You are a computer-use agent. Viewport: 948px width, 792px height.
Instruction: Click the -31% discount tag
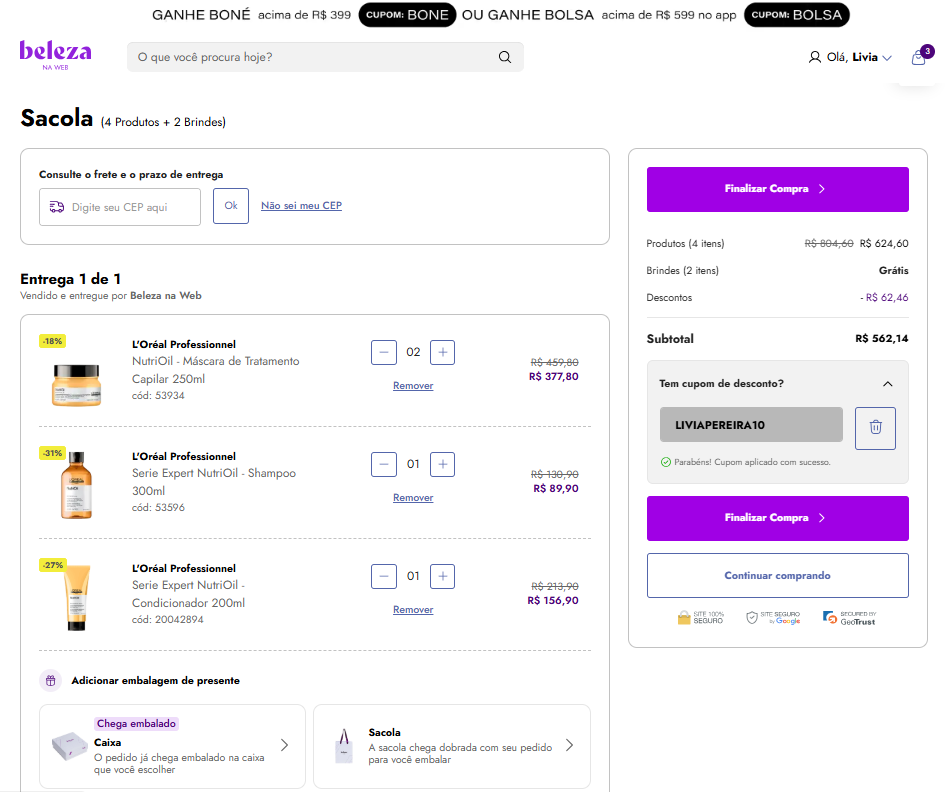click(x=53, y=453)
